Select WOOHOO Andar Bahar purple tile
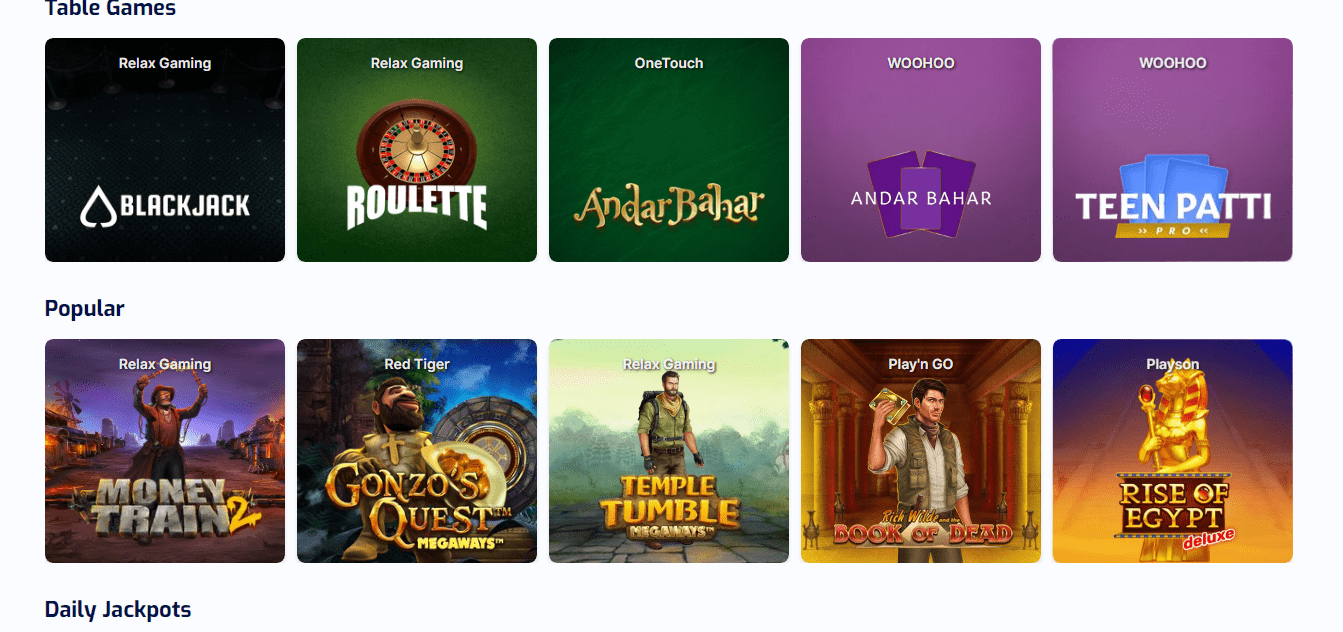 coord(921,150)
